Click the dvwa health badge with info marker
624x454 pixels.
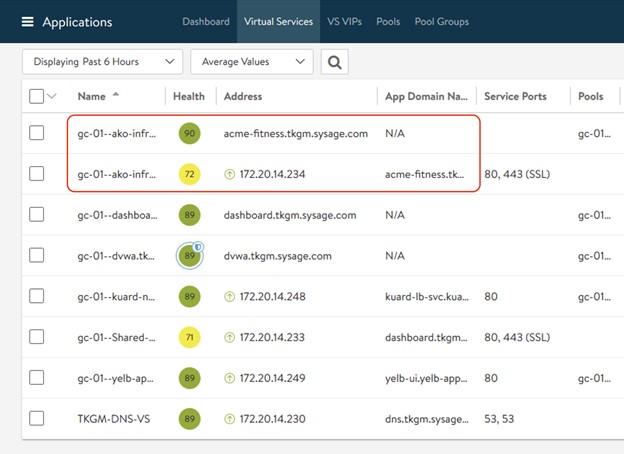click(189, 256)
